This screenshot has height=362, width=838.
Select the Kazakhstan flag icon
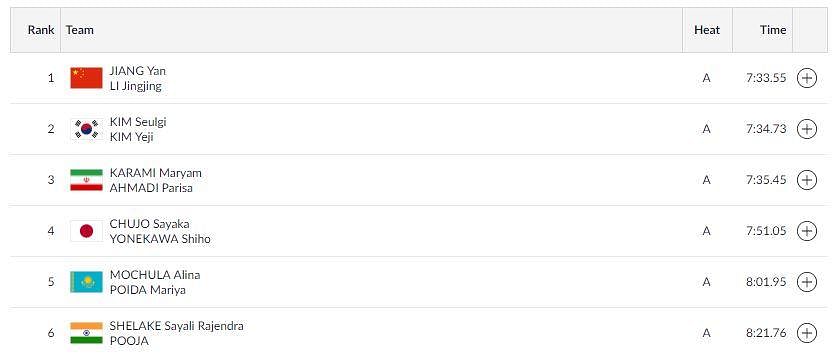87,282
